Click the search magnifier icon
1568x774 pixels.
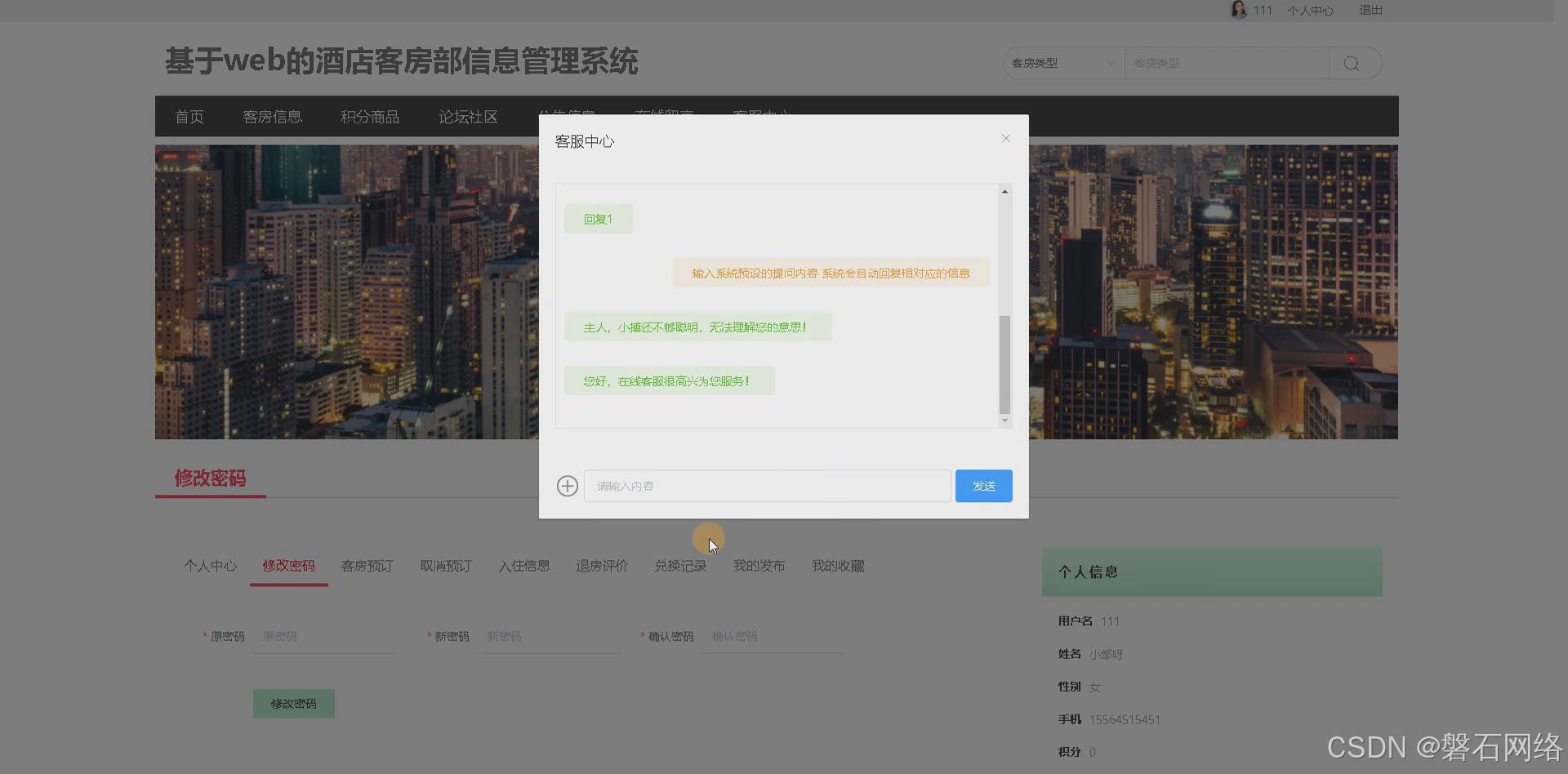pyautogui.click(x=1353, y=62)
